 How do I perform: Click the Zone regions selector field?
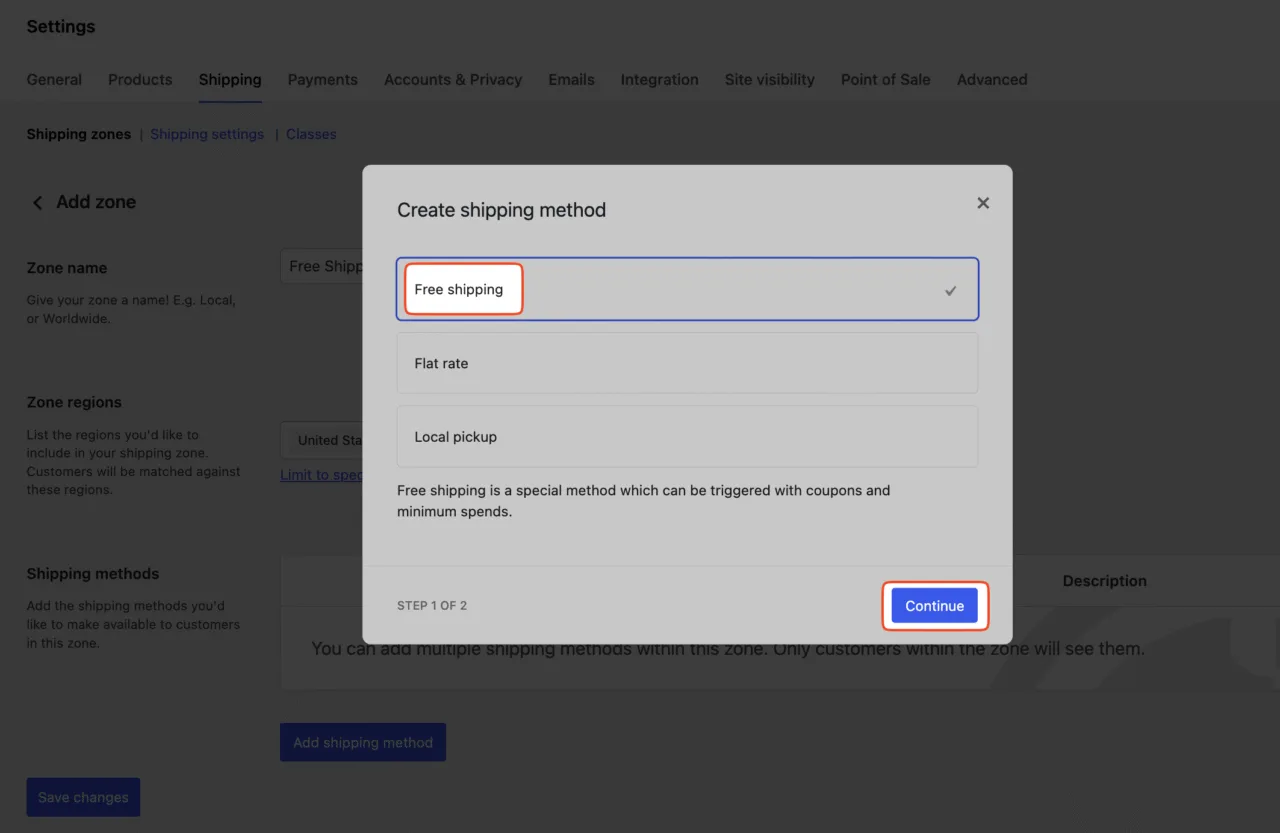point(321,440)
